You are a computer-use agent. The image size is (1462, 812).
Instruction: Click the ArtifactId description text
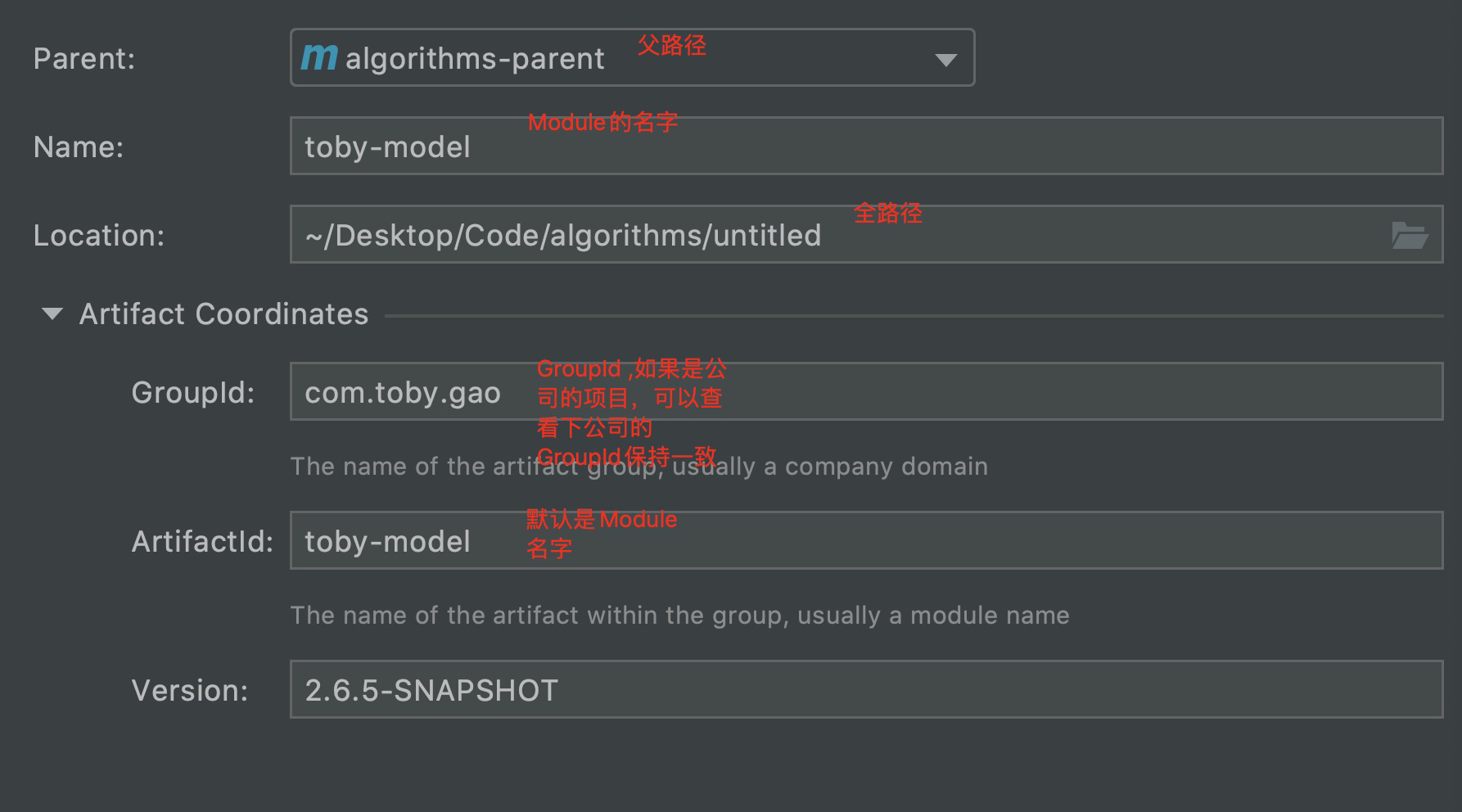tap(679, 615)
